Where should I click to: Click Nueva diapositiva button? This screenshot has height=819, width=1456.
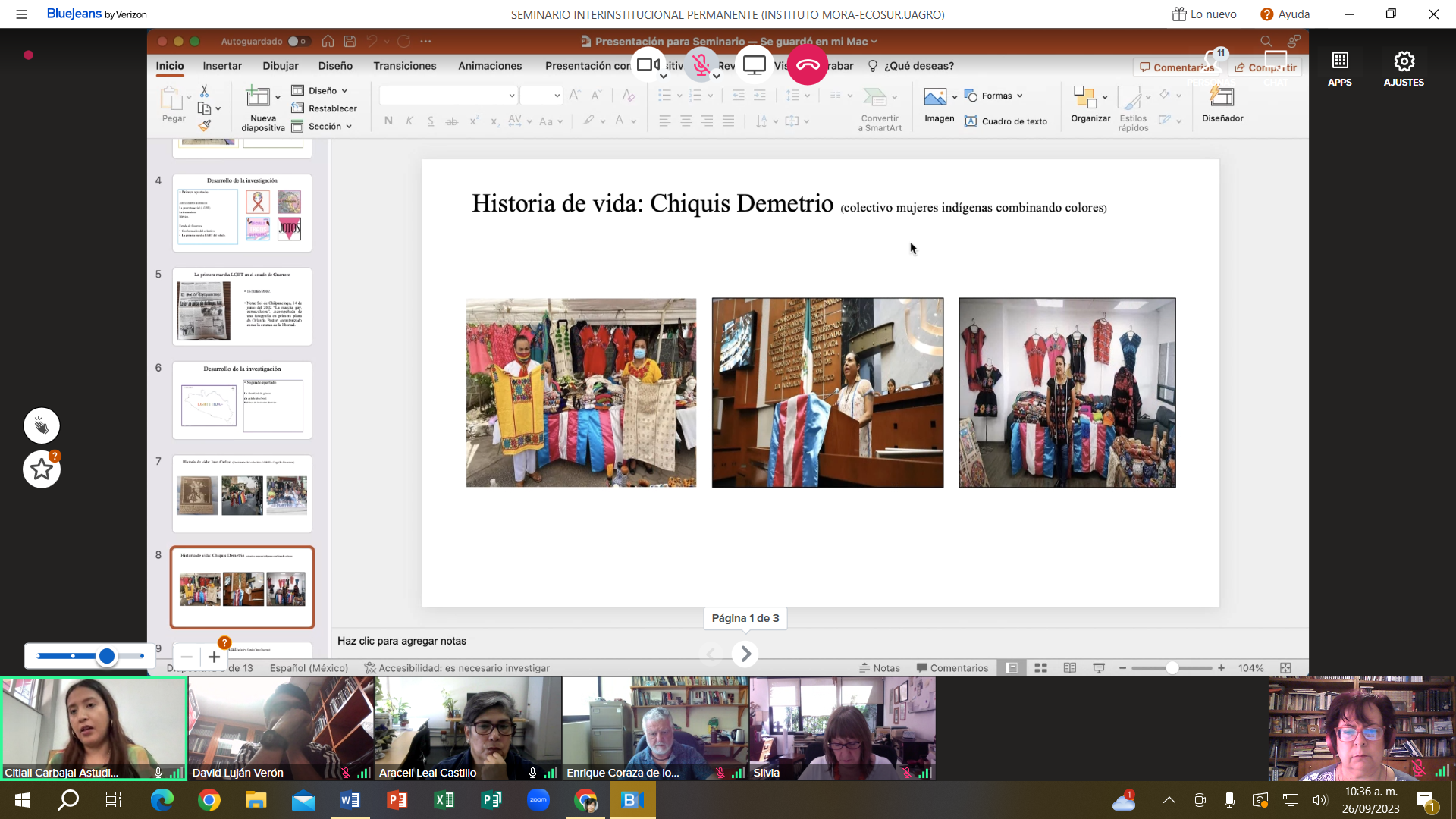(262, 108)
